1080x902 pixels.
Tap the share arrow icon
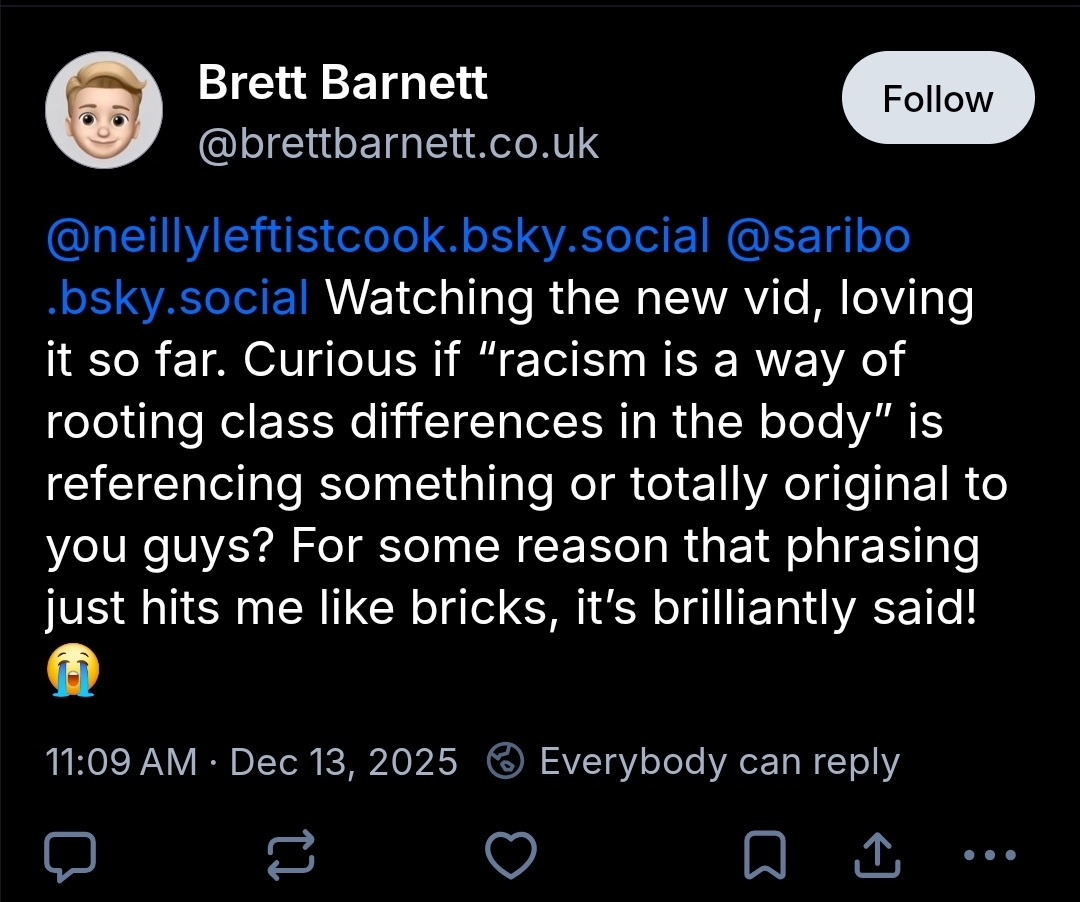(x=875, y=855)
